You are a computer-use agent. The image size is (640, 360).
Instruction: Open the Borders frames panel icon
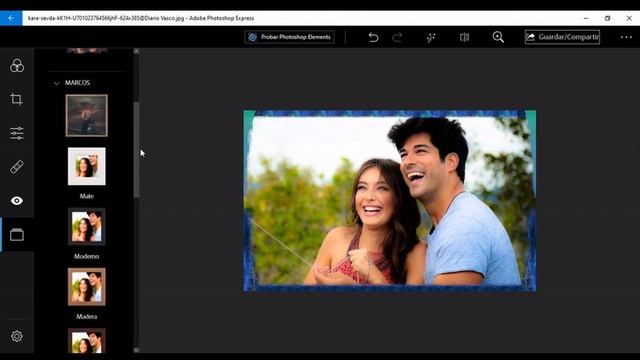tap(17, 235)
